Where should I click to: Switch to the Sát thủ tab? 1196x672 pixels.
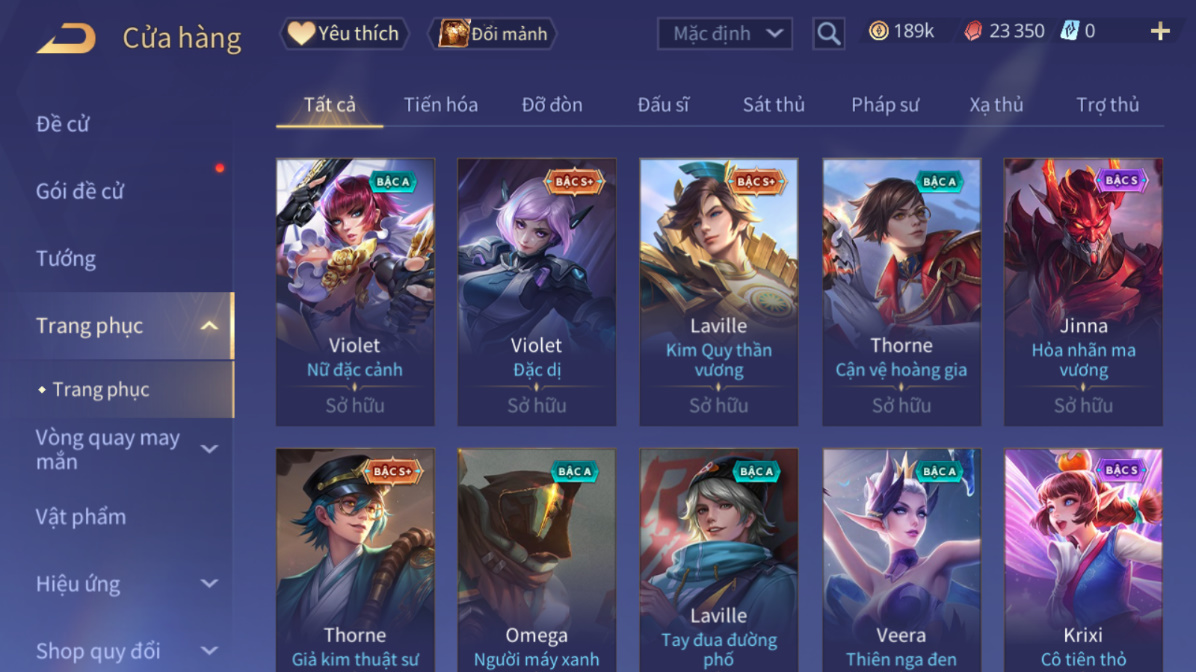click(773, 104)
